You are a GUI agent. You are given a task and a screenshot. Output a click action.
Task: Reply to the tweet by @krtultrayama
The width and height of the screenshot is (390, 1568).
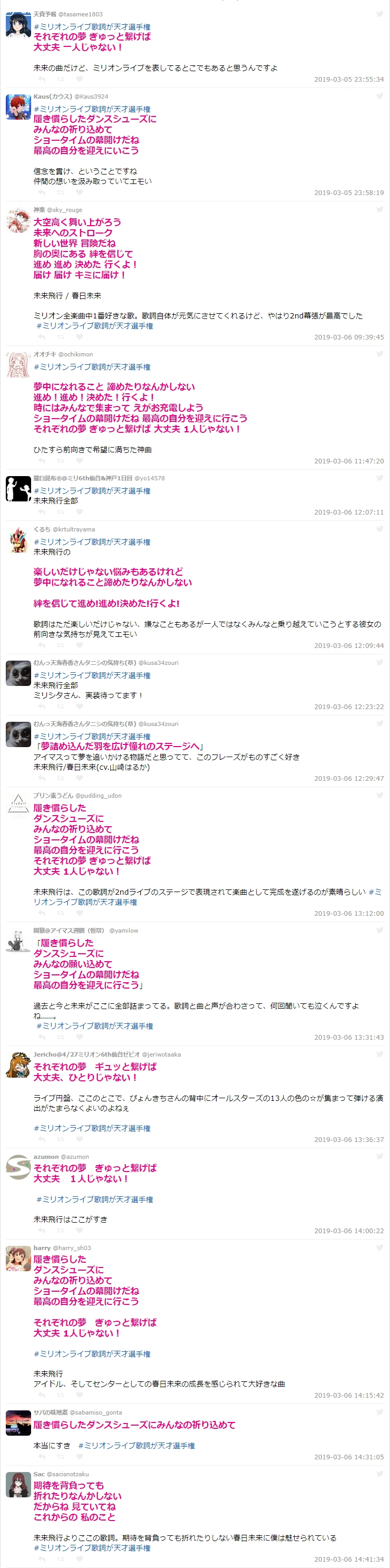(x=42, y=645)
